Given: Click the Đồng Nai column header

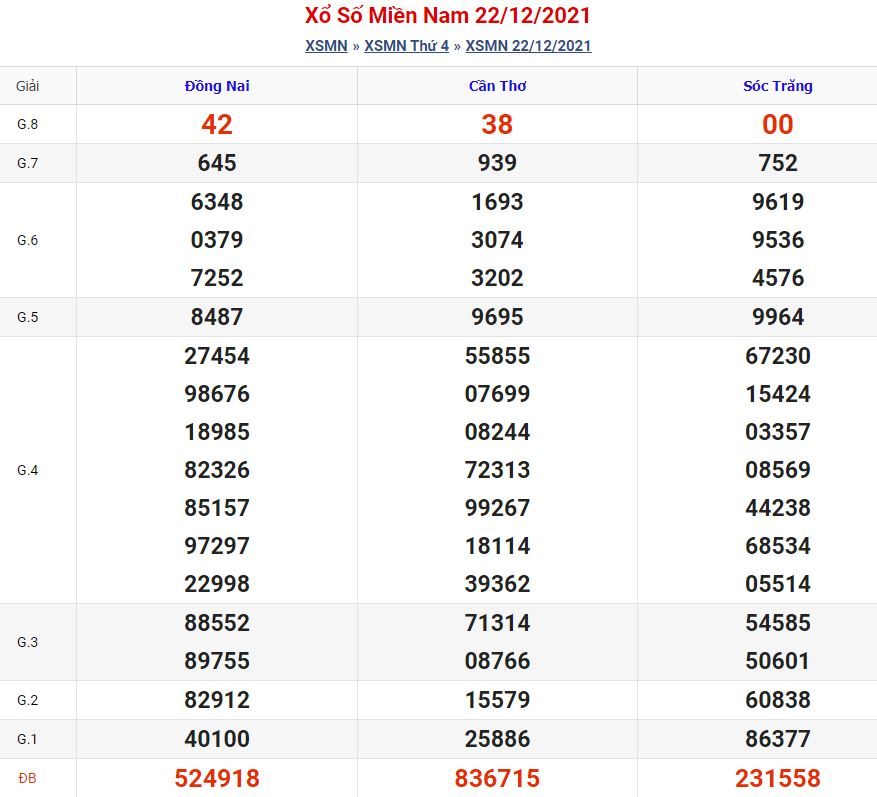Looking at the screenshot, I should (217, 86).
